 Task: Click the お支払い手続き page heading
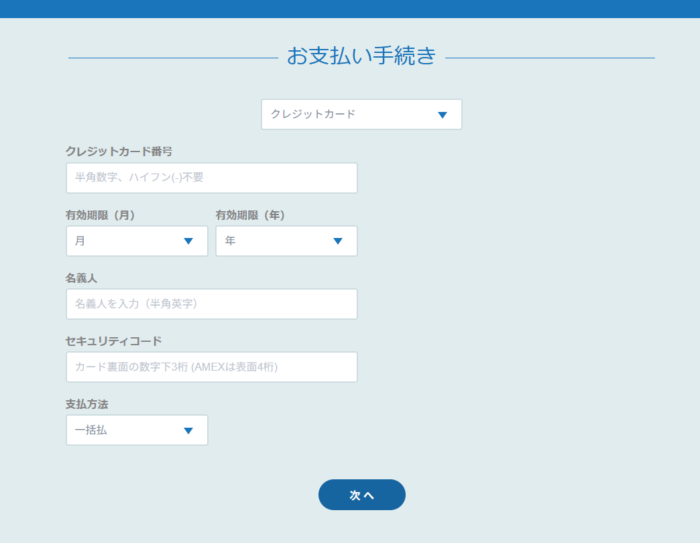(x=361, y=56)
